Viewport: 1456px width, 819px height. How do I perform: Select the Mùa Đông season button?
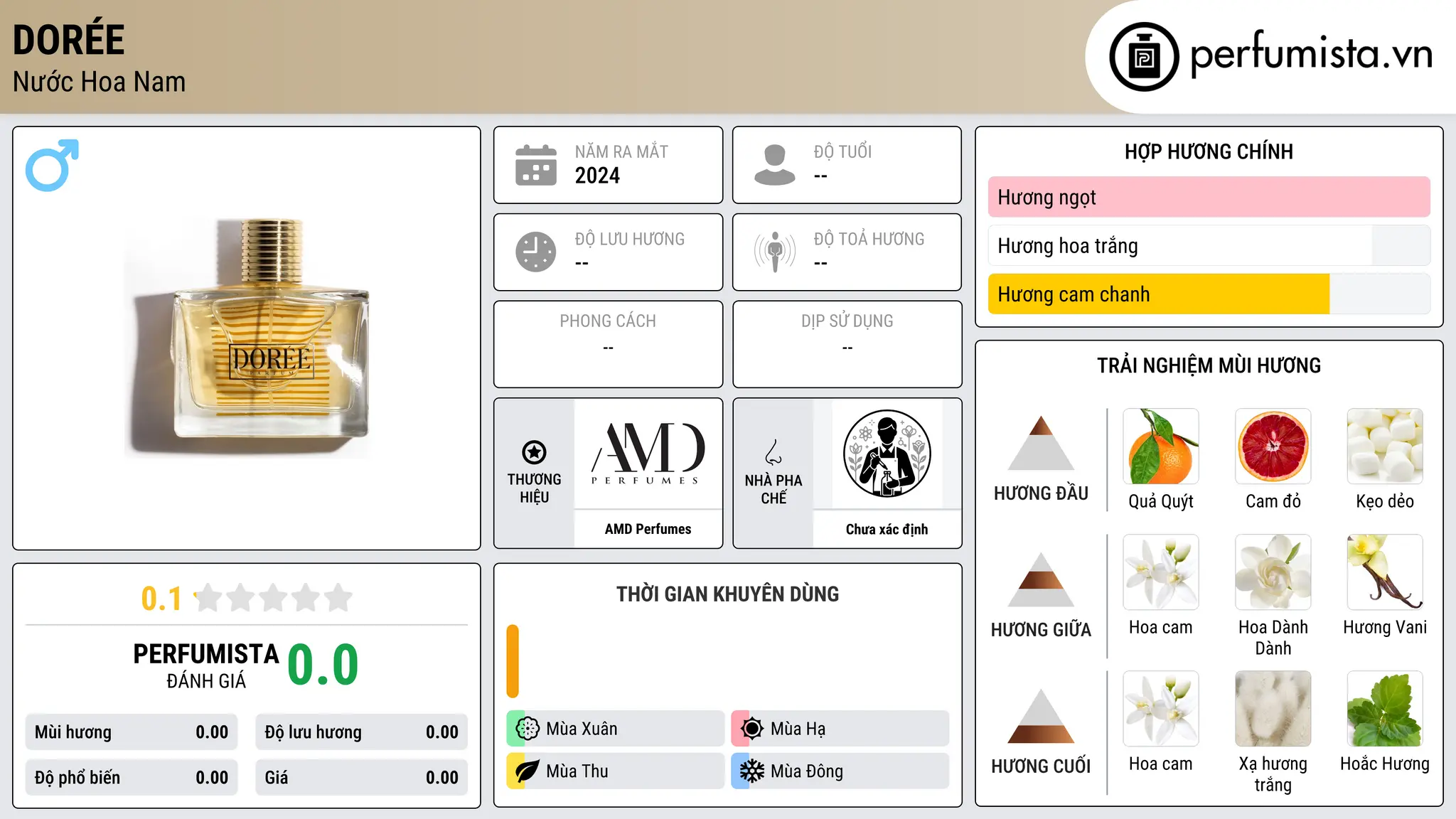click(x=840, y=771)
